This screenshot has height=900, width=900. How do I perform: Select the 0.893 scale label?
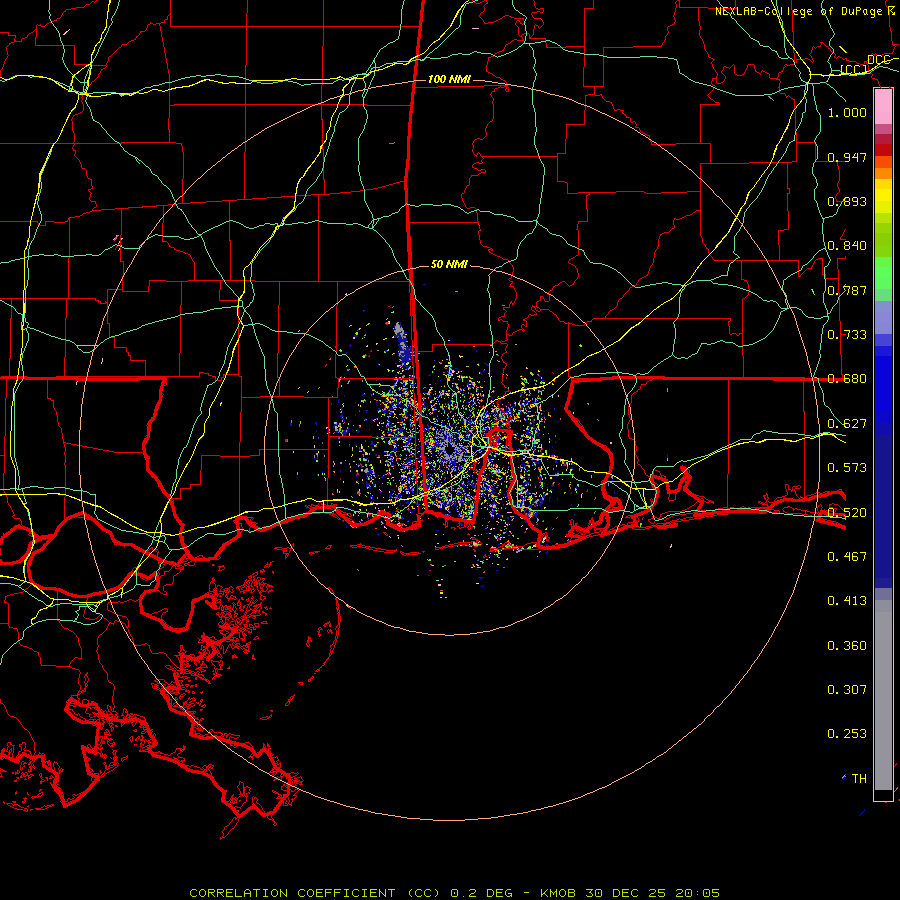[847, 201]
